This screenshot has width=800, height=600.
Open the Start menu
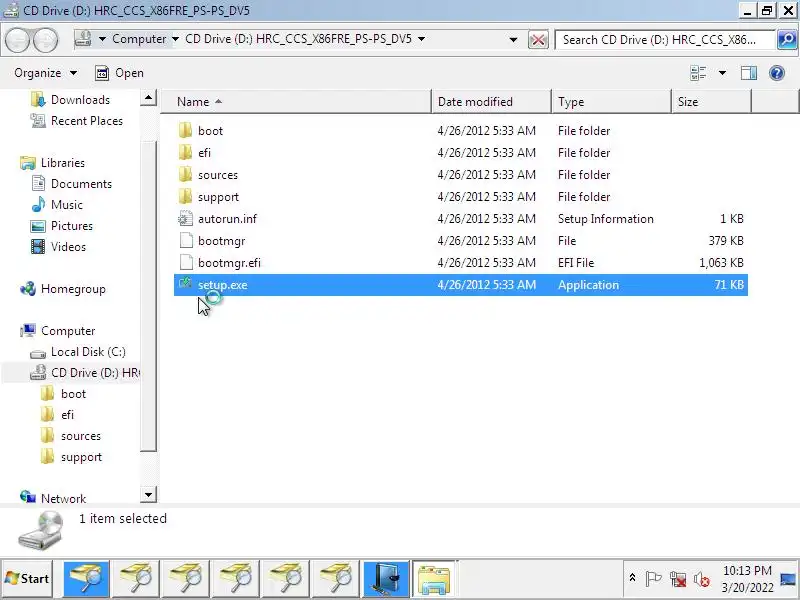click(x=27, y=579)
